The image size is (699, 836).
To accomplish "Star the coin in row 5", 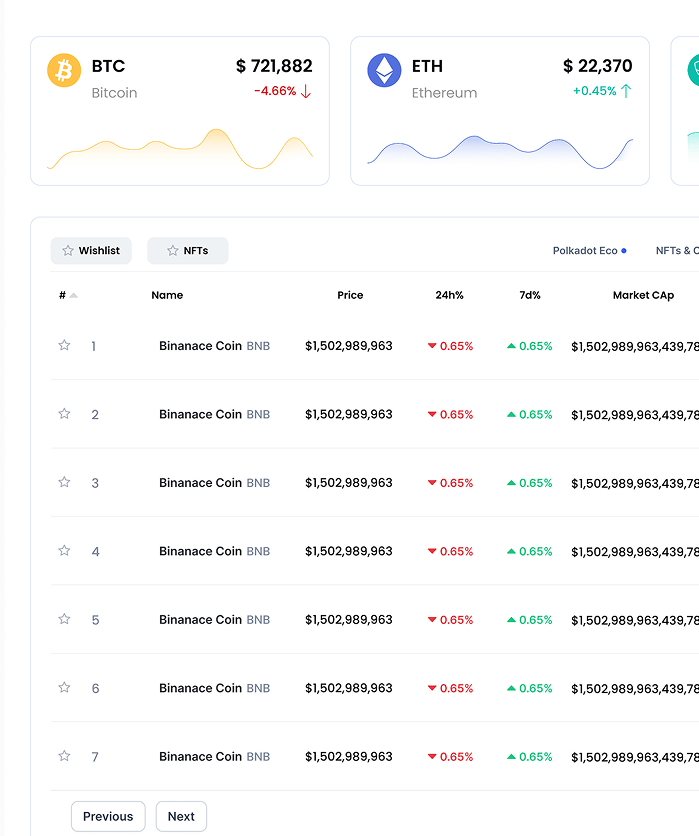I will click(x=64, y=618).
